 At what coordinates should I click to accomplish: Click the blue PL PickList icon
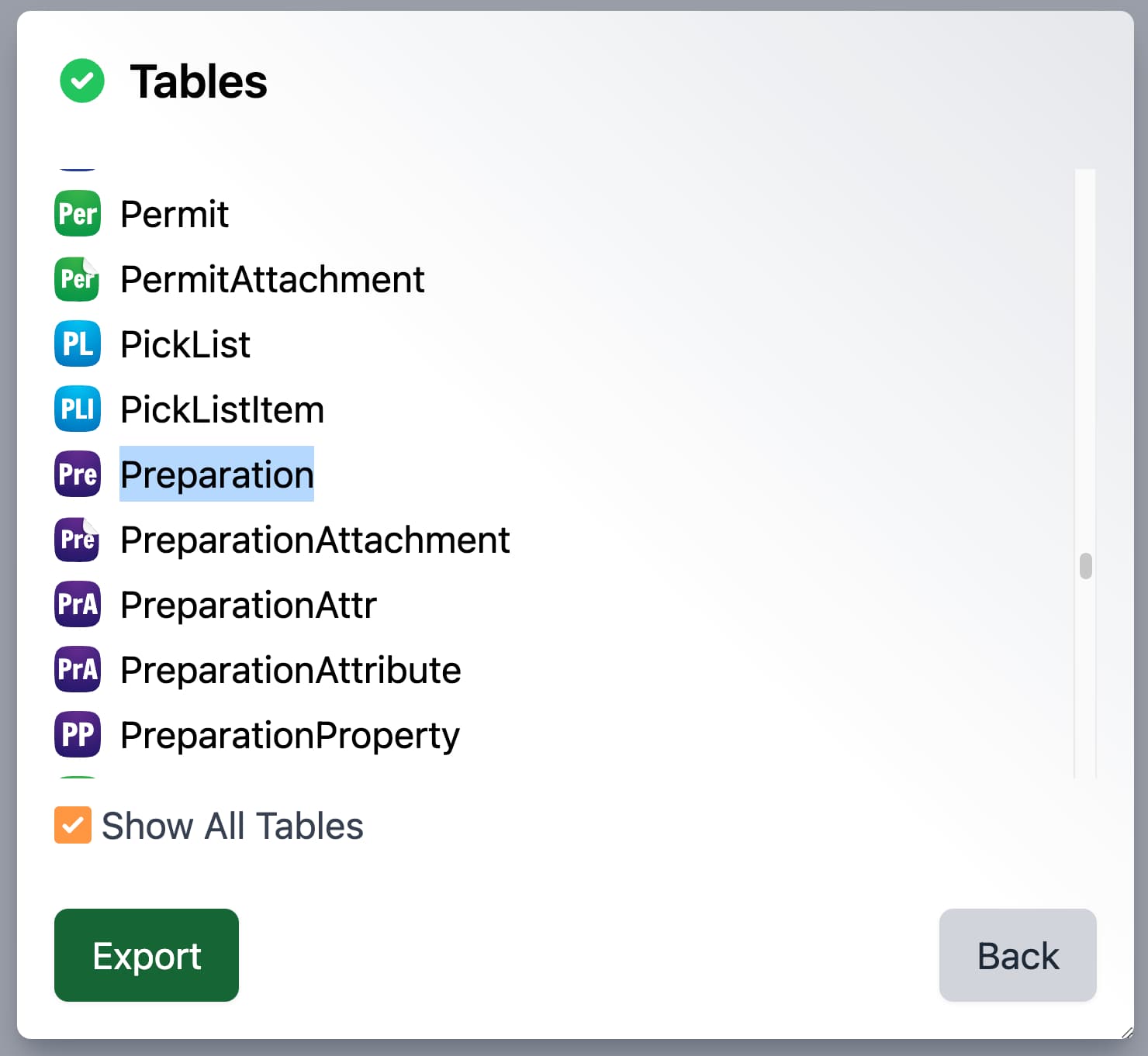coord(78,344)
